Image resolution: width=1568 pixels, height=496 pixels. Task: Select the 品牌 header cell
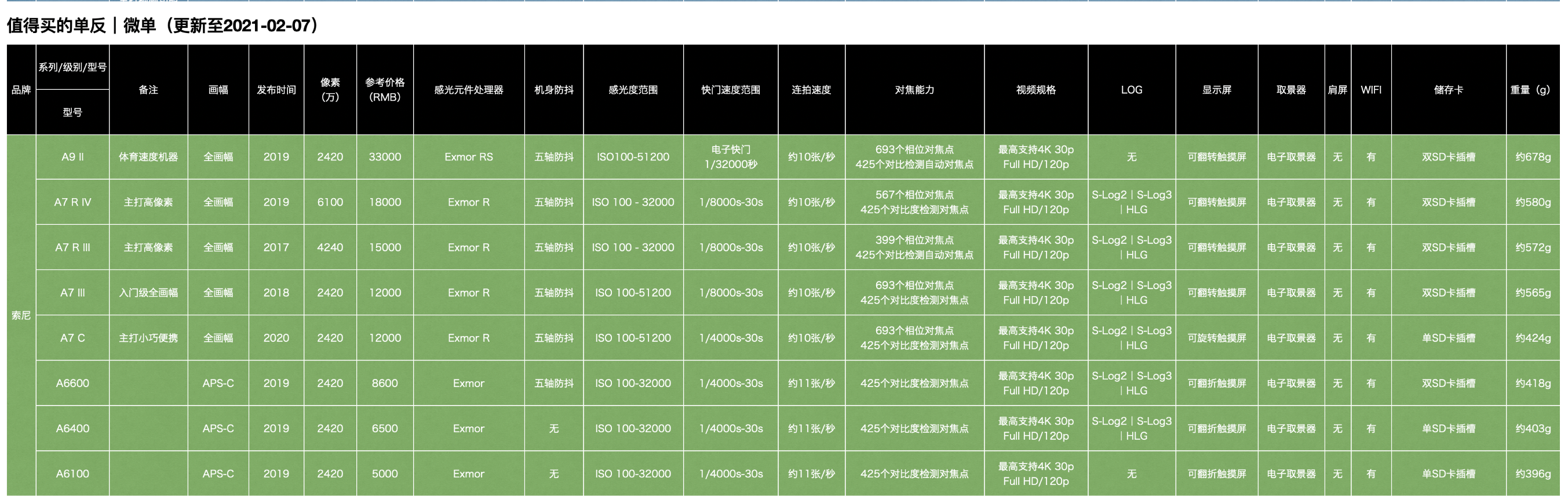tap(21, 89)
